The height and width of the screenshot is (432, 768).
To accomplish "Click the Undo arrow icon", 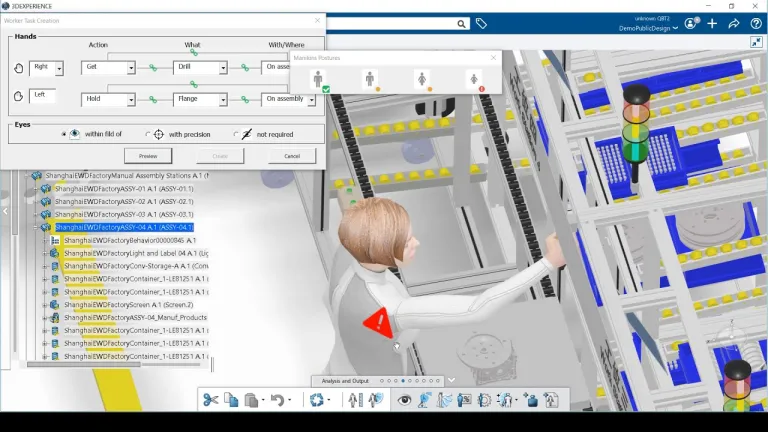I will click(277, 400).
